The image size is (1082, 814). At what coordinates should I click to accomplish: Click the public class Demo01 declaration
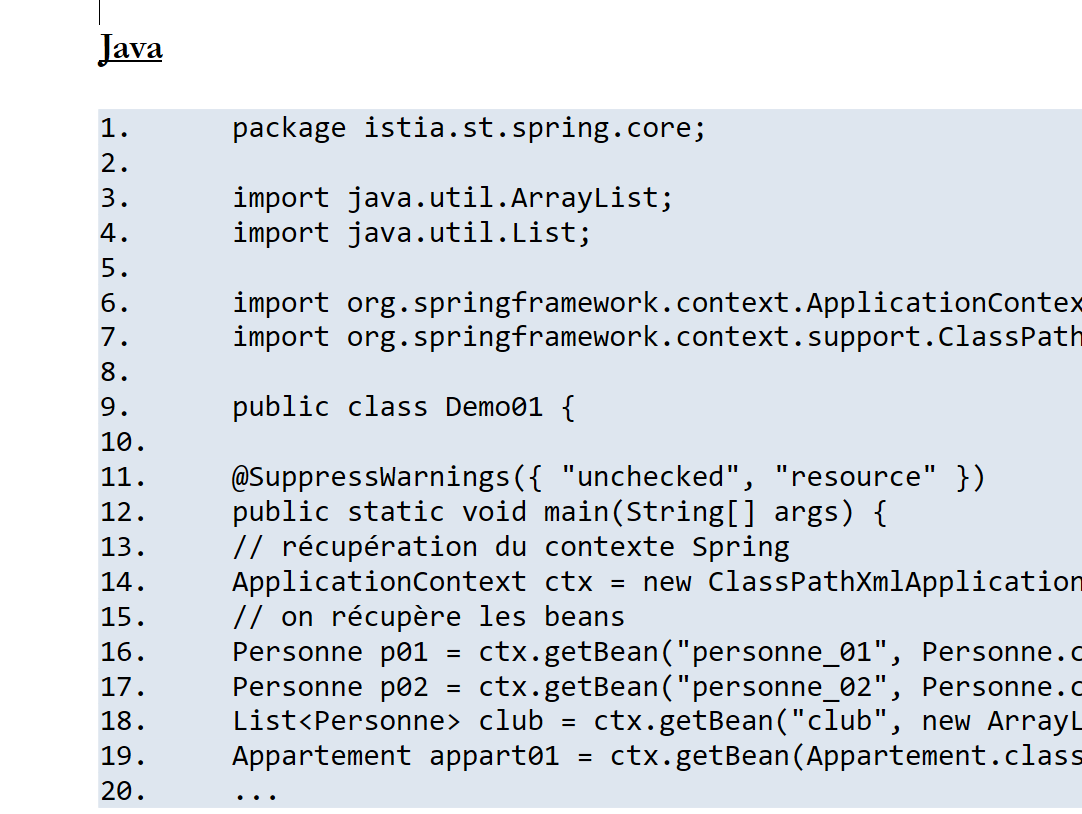[x=403, y=407]
